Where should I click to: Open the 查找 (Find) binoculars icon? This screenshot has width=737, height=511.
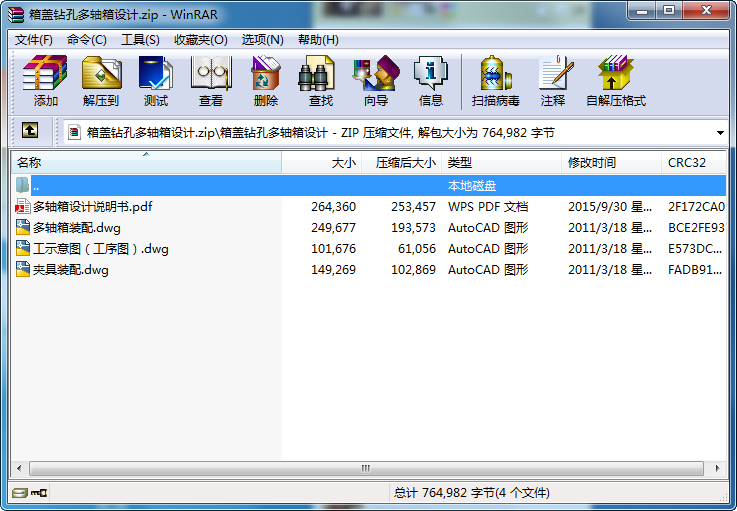click(316, 73)
